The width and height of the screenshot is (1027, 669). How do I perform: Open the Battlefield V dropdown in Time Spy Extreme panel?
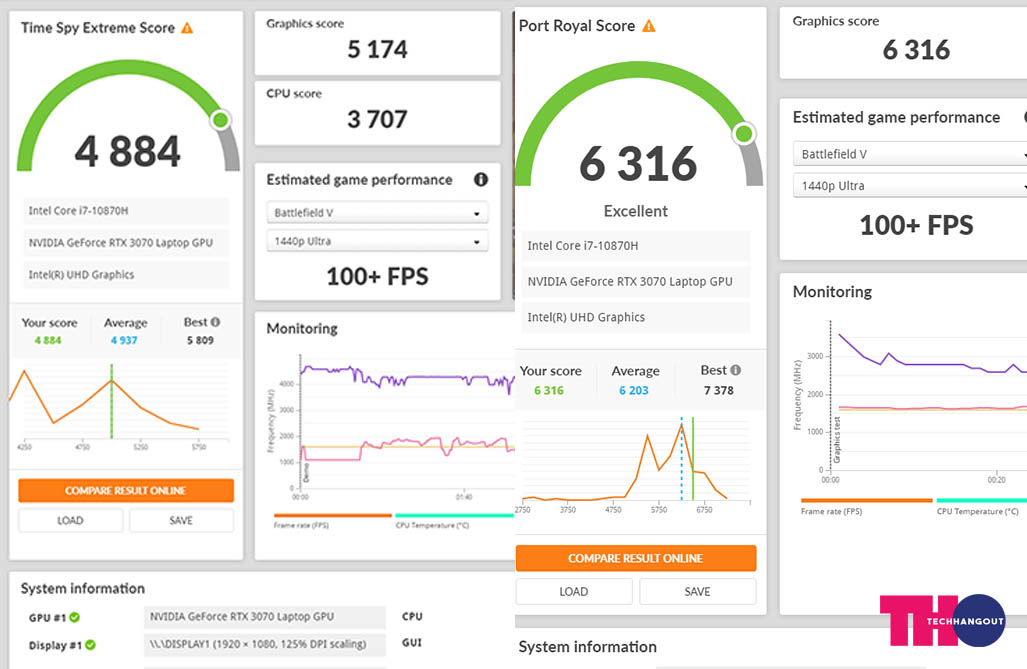377,212
